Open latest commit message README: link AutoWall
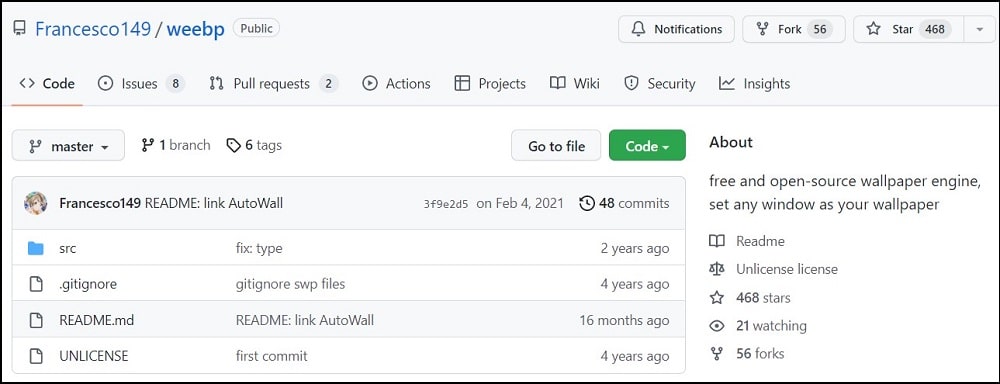 point(214,203)
